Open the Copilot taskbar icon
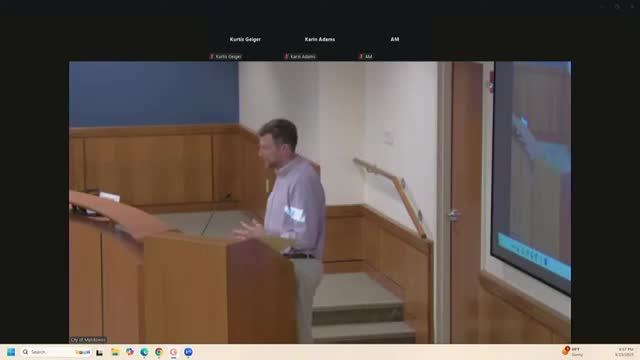 (x=129, y=352)
